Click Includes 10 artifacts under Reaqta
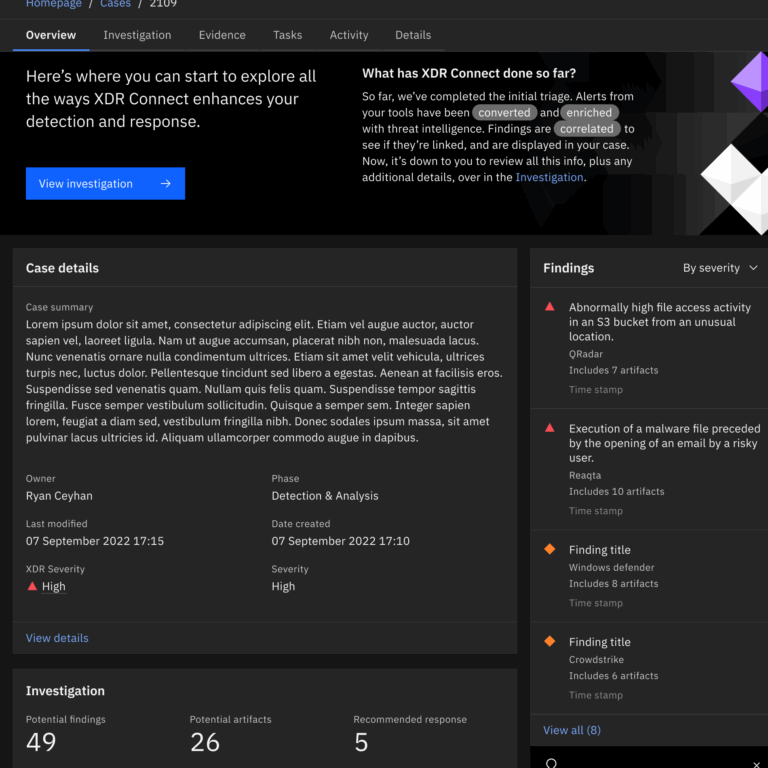 [616, 492]
